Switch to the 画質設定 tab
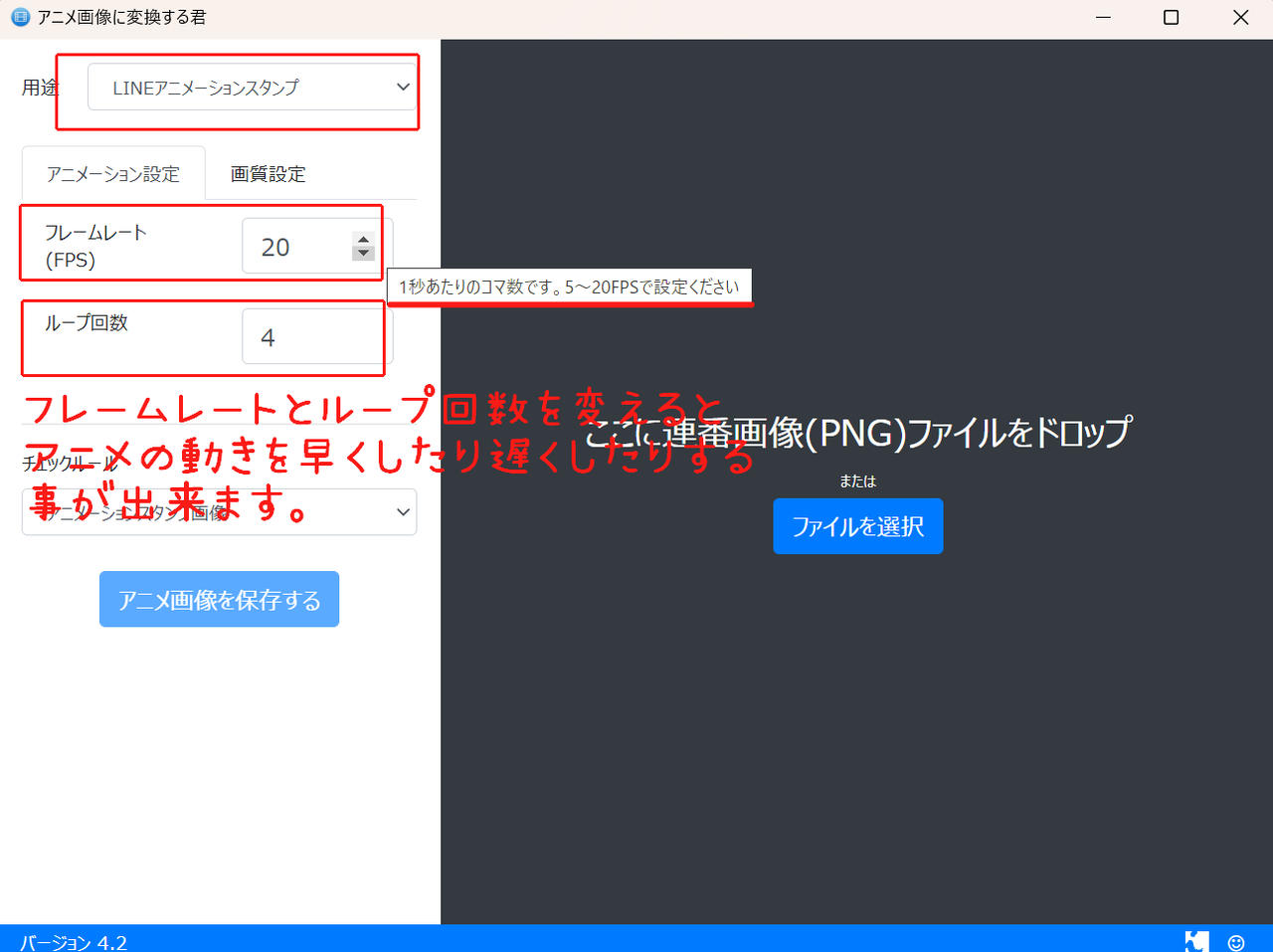Viewport: 1273px width, 952px height. tap(267, 172)
